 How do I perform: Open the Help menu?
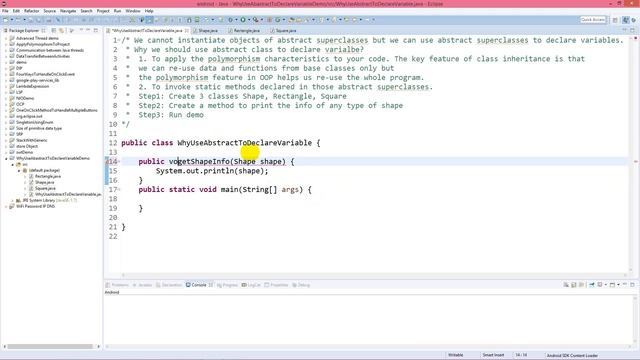149,11
